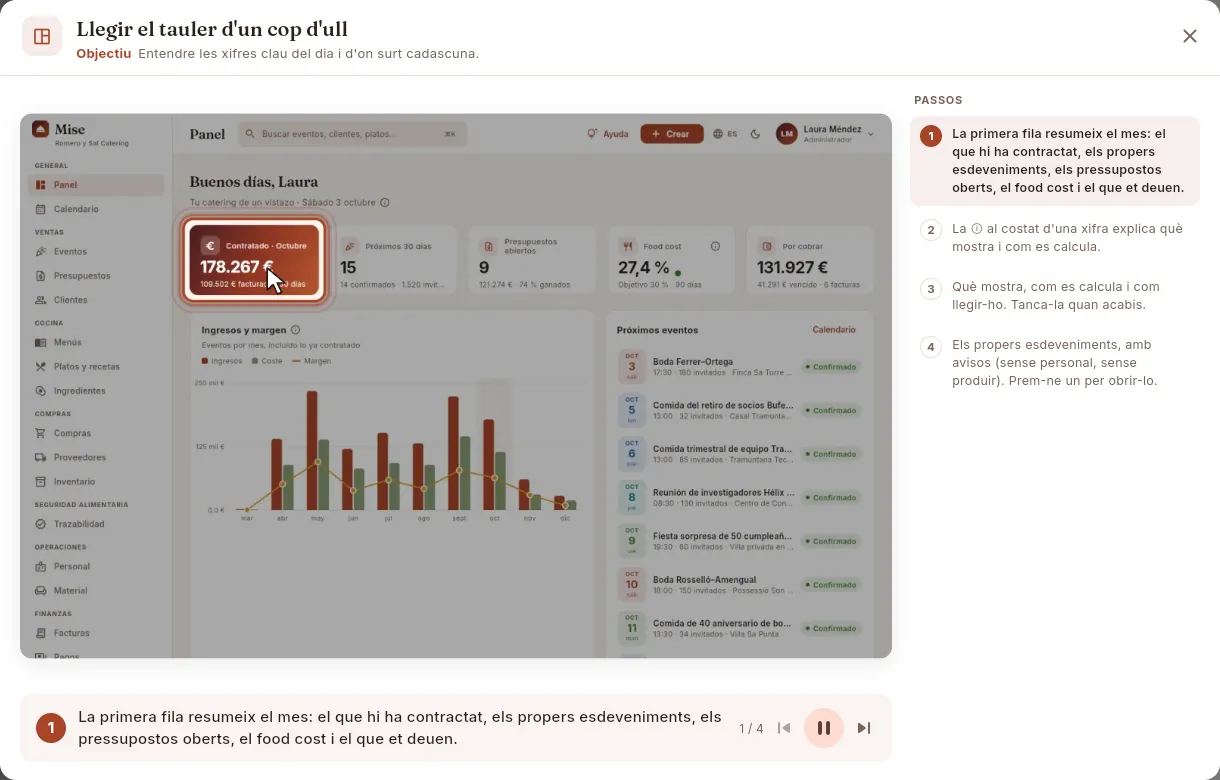Click the 'Crear' button in the preview
Image resolution: width=1220 pixels, height=780 pixels.
coord(671,134)
